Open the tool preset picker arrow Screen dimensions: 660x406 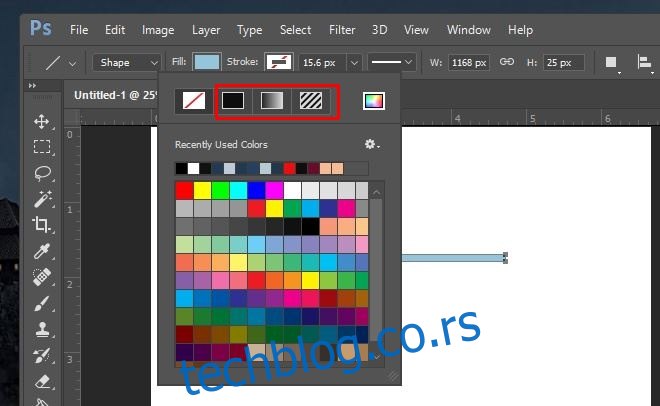point(72,64)
